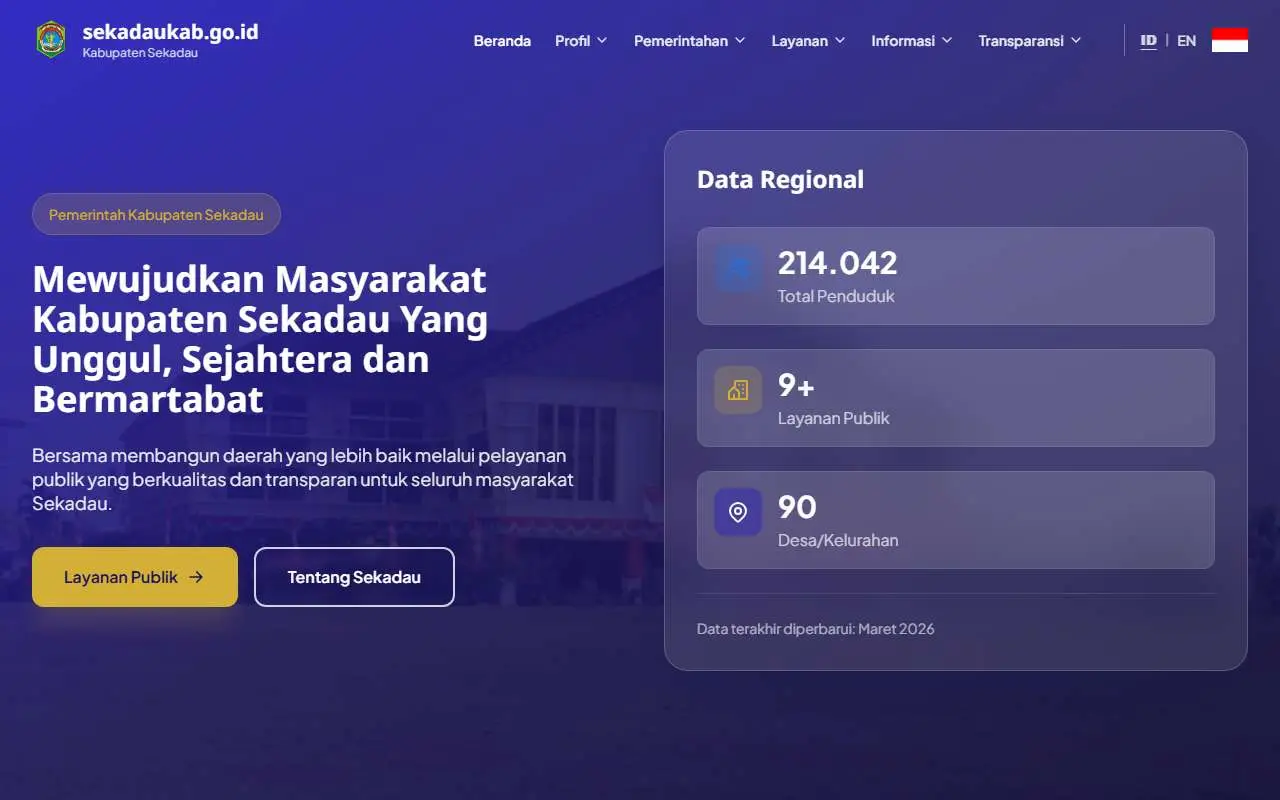Select the 9+ Layanan Publik card

point(956,398)
